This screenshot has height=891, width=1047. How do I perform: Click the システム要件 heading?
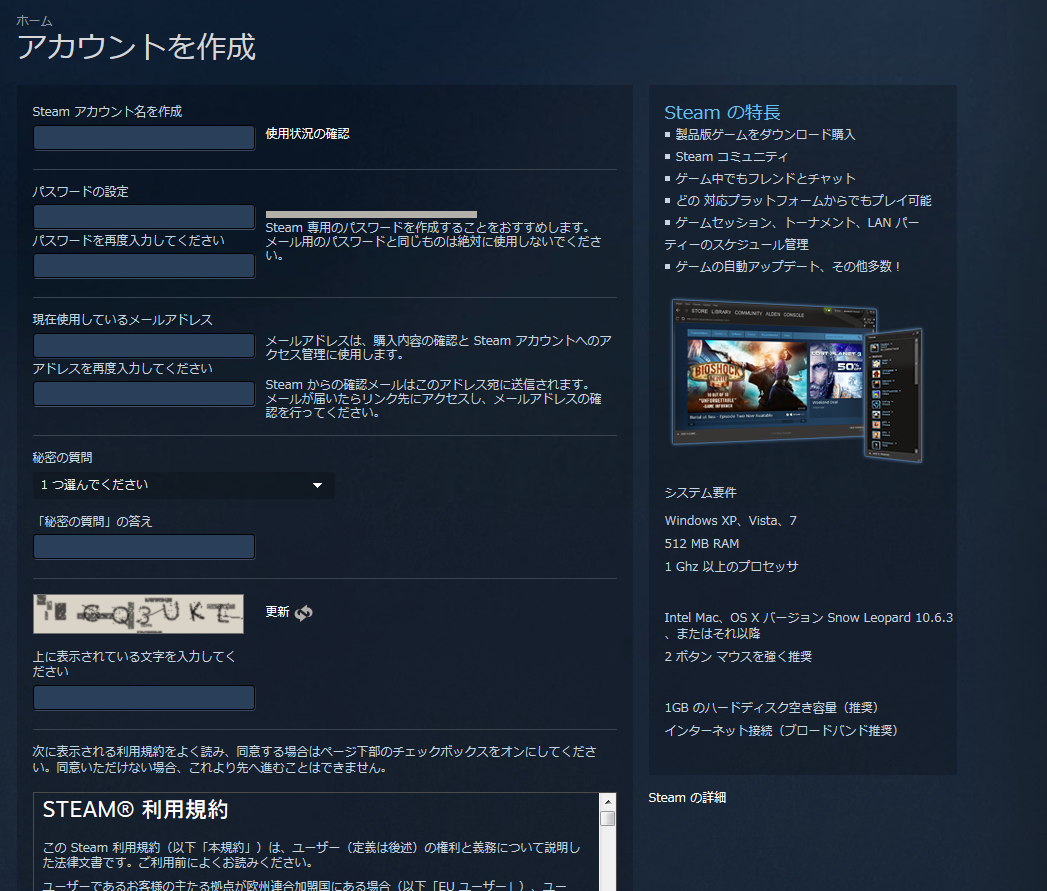(700, 493)
